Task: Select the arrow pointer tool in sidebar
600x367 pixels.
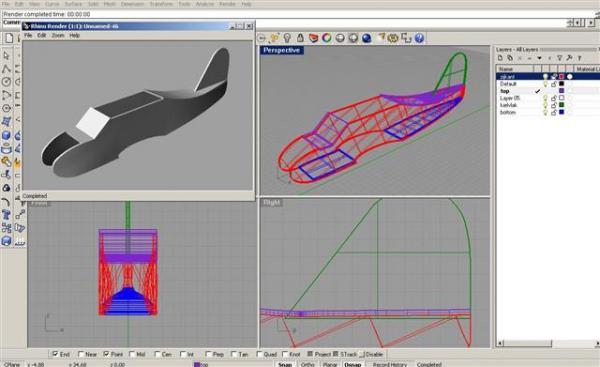Action: [6, 56]
